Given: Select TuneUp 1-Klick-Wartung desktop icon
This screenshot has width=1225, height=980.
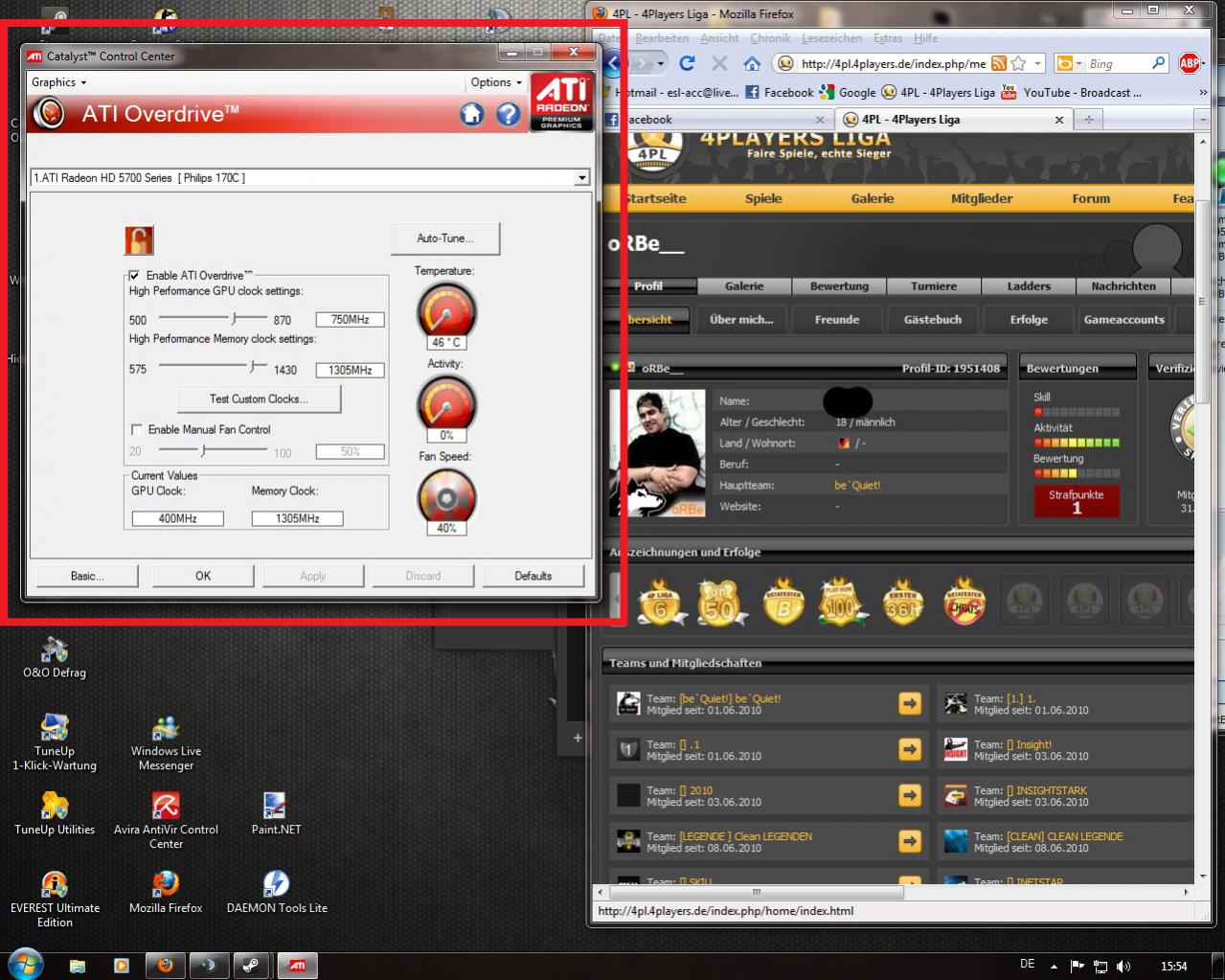Looking at the screenshot, I should (55, 742).
